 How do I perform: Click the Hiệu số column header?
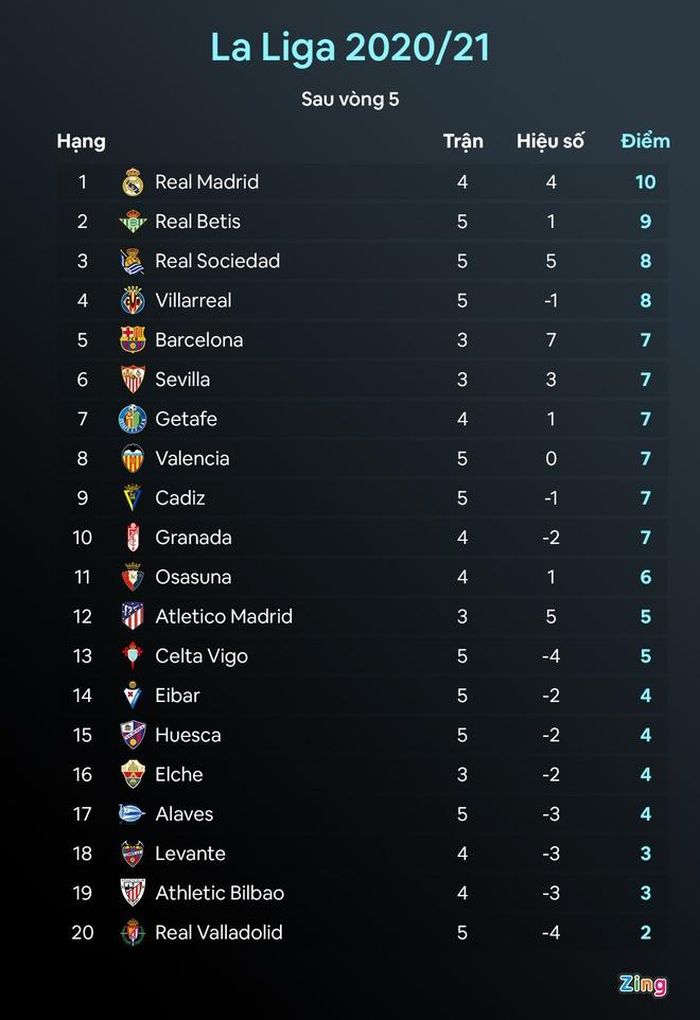550,141
